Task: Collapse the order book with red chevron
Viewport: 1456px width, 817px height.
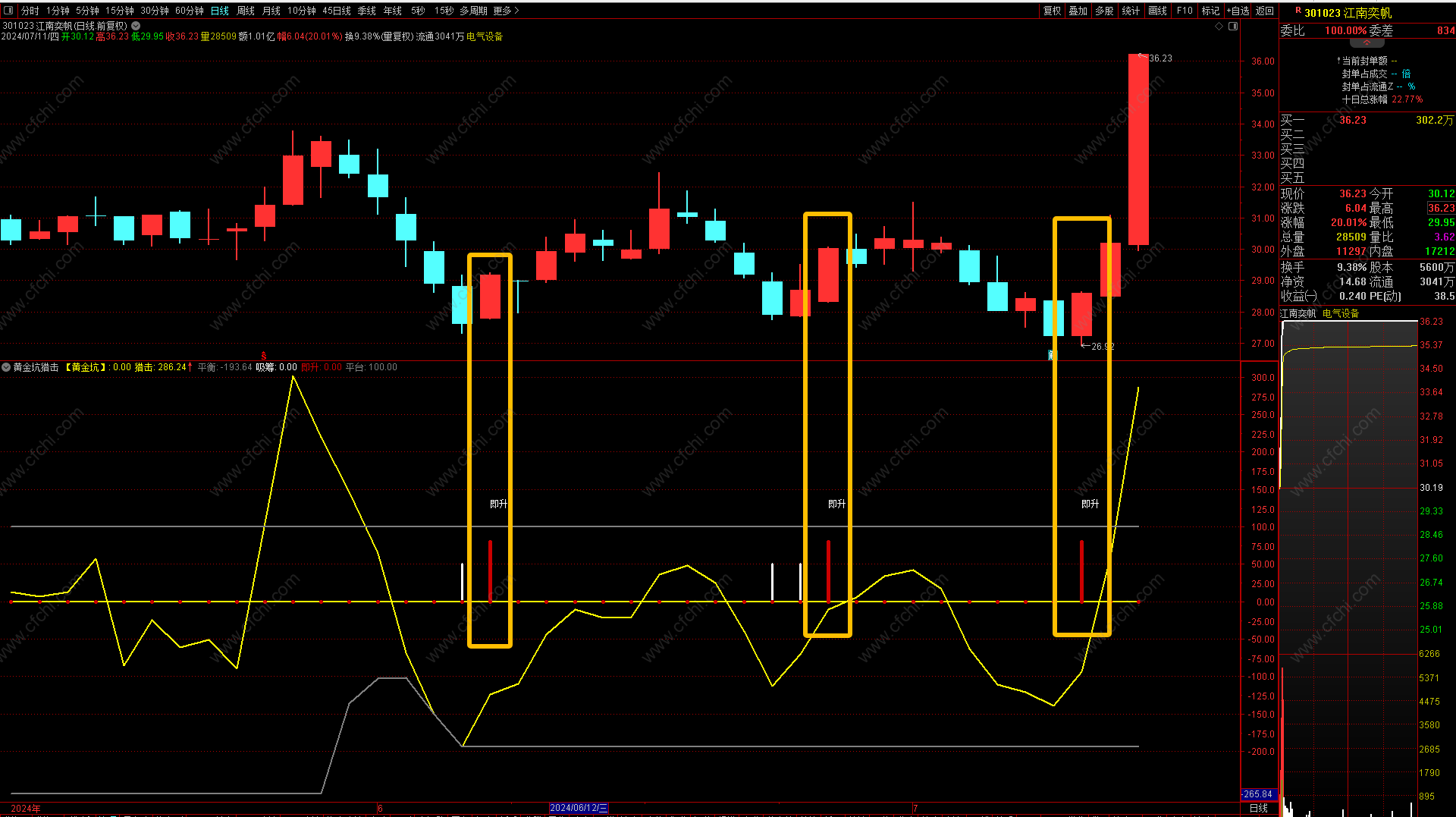Action: [1367, 42]
